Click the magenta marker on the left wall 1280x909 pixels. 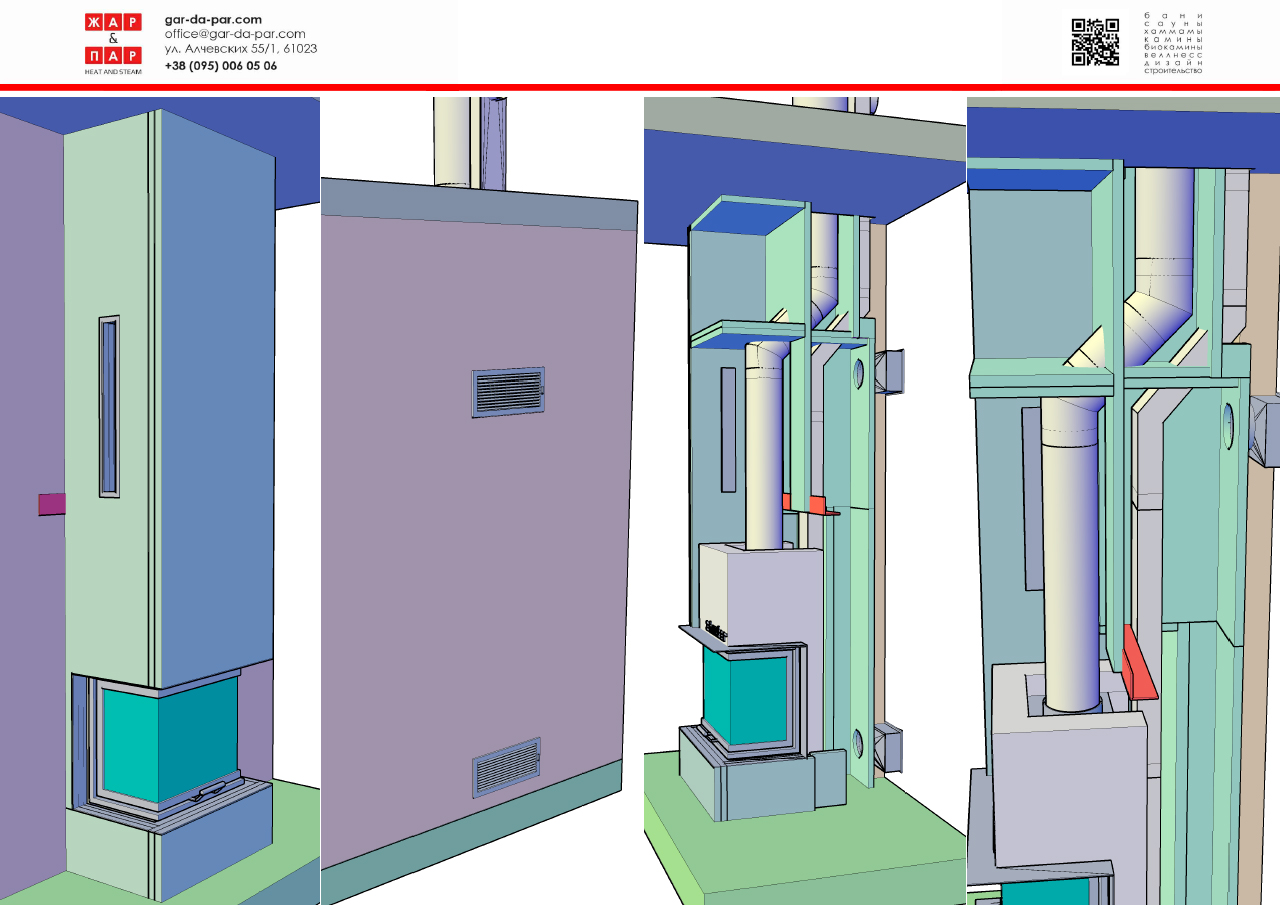(51, 503)
